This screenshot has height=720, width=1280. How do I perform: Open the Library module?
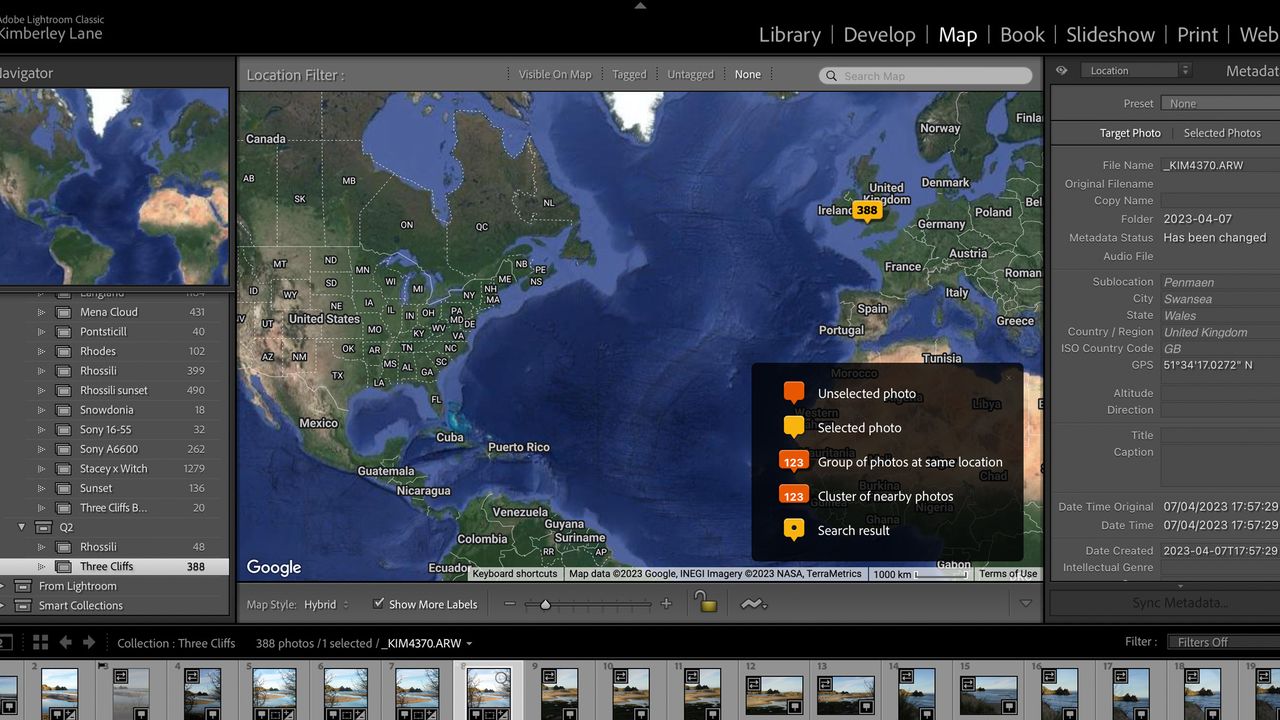pos(789,35)
